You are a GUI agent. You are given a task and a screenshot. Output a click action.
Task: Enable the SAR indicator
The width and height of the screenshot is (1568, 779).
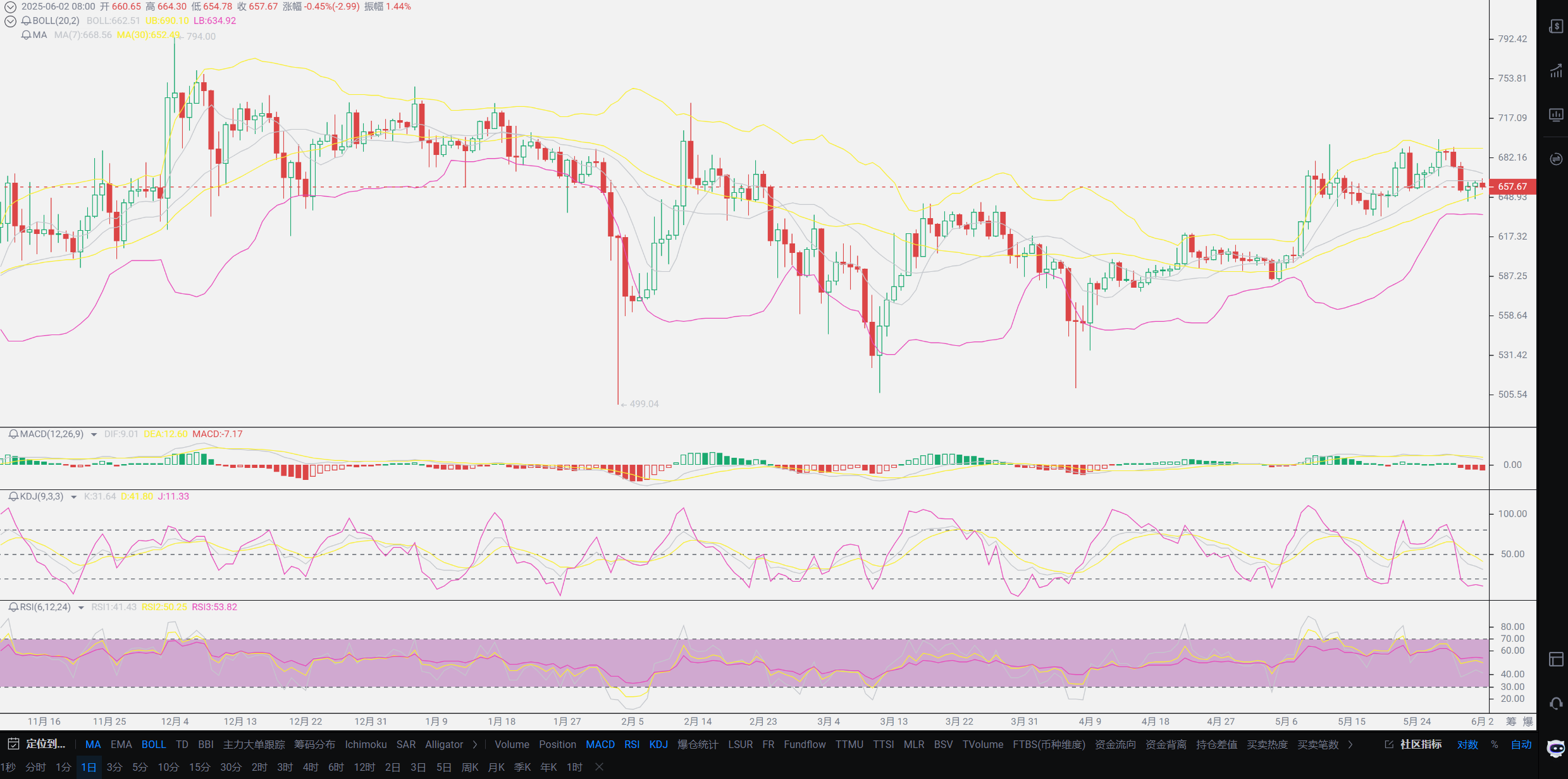pos(406,744)
